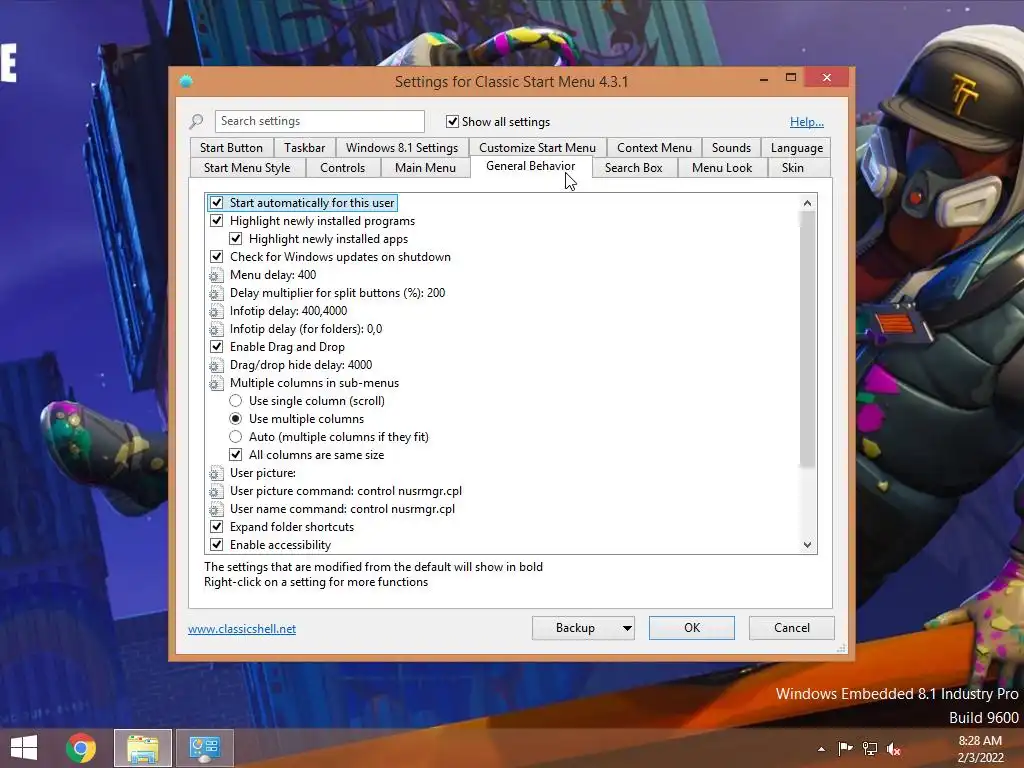Switch to the Taskbar tab

[304, 148]
